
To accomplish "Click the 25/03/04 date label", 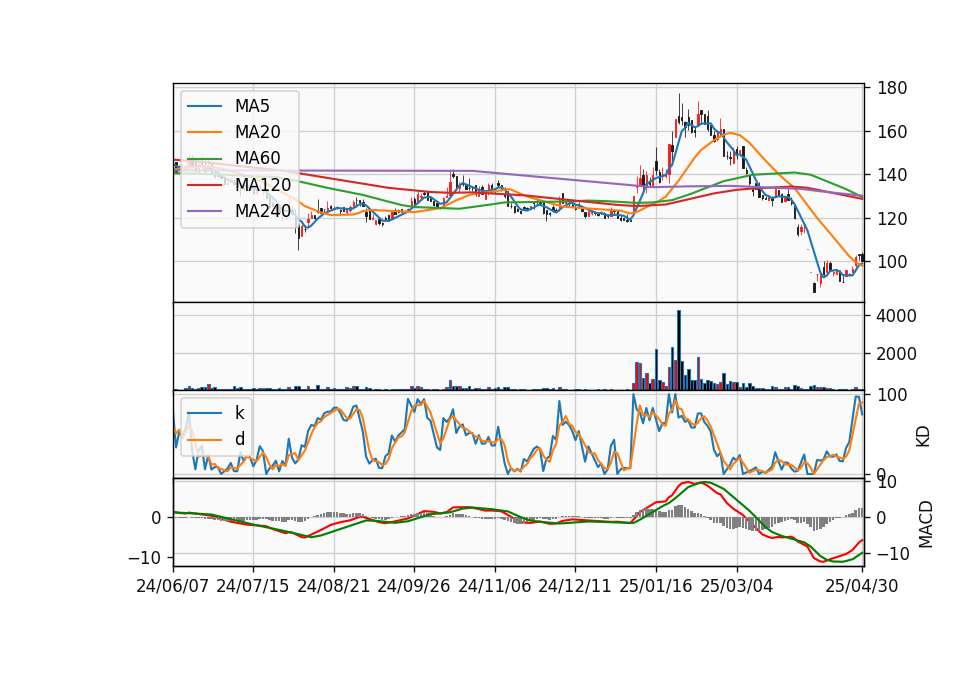I will point(737,586).
